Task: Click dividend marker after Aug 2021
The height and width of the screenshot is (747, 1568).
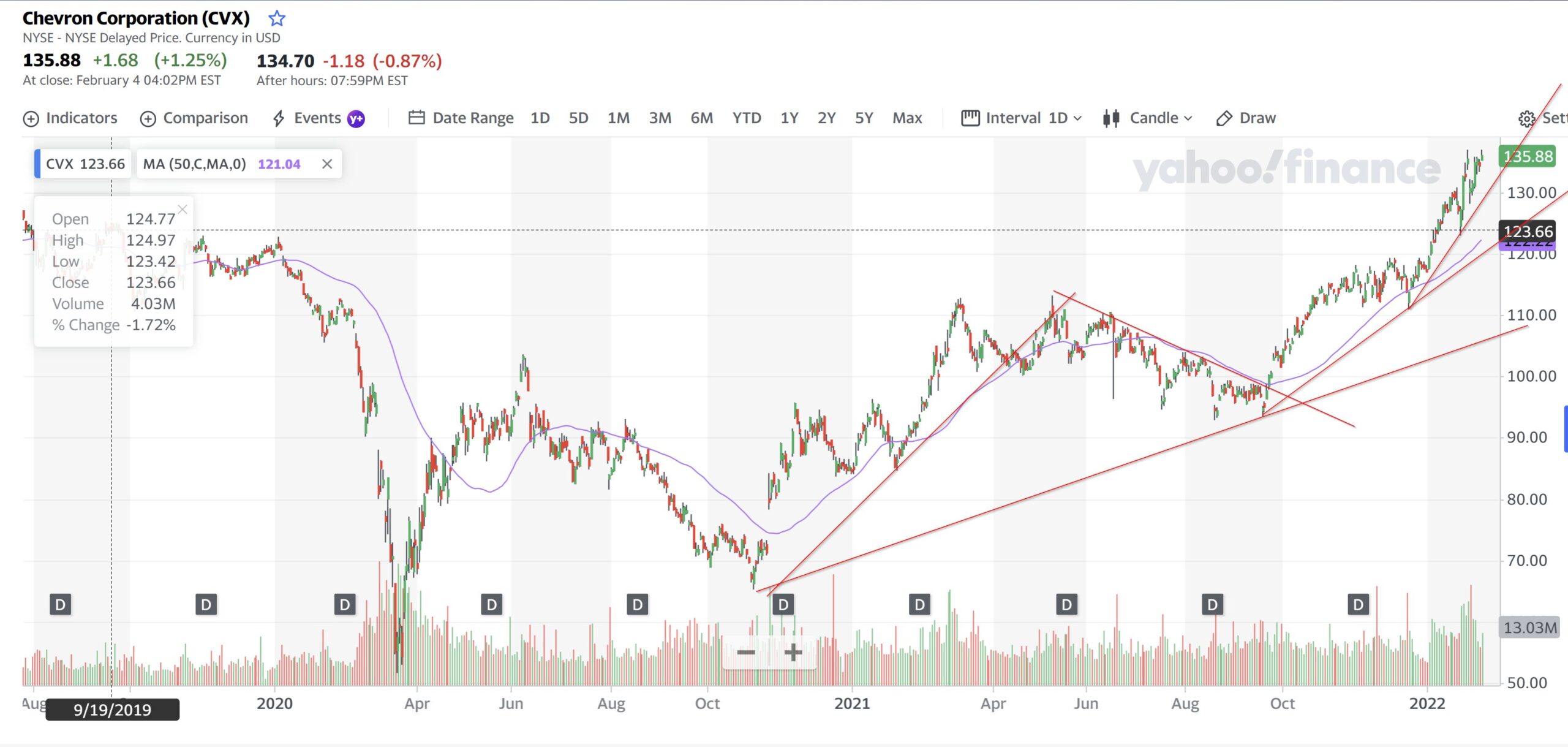Action: [x=1212, y=605]
